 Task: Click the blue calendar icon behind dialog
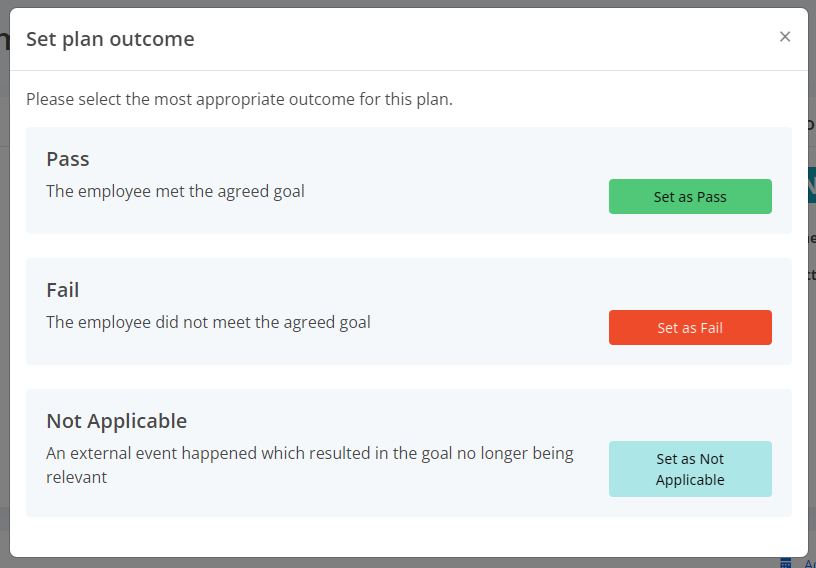tap(786, 563)
